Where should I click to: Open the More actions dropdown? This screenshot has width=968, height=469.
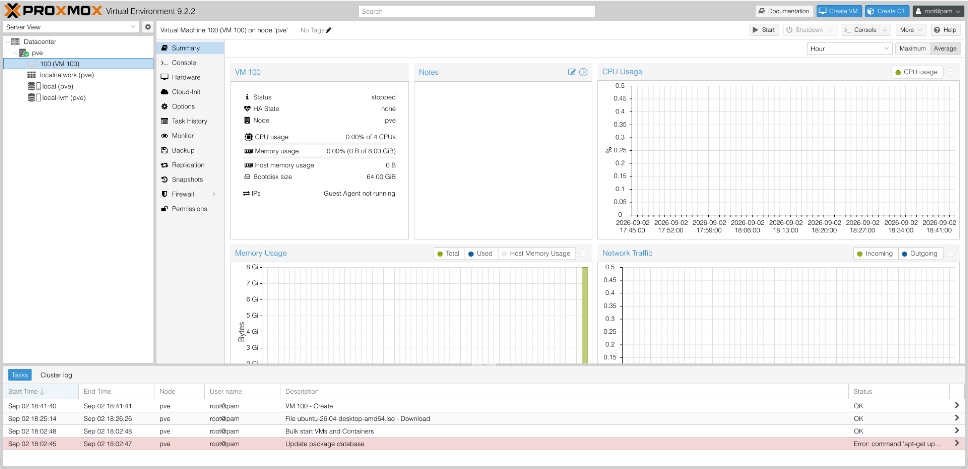911,30
